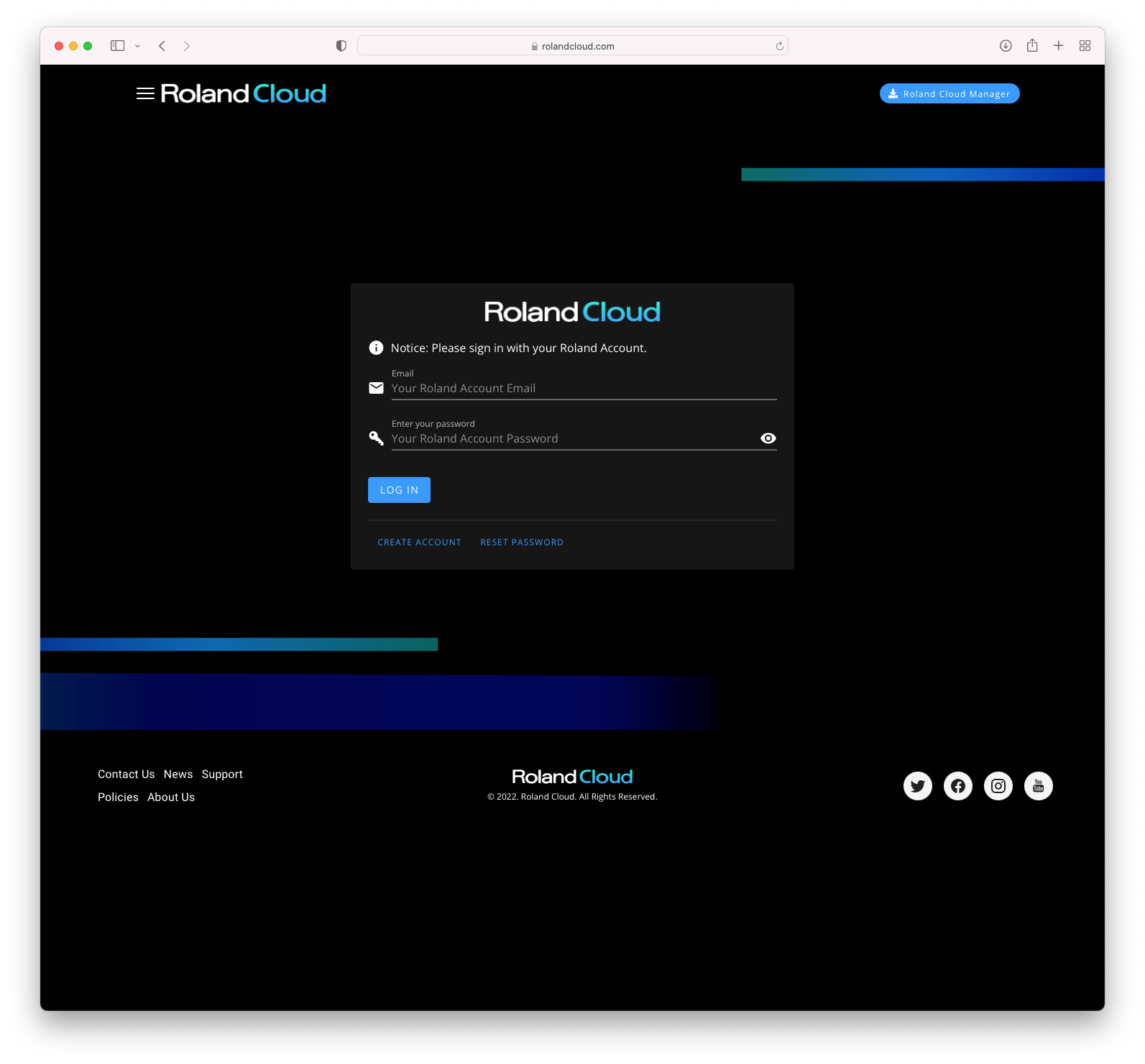
Task: Open Policies footer link
Action: 118,797
